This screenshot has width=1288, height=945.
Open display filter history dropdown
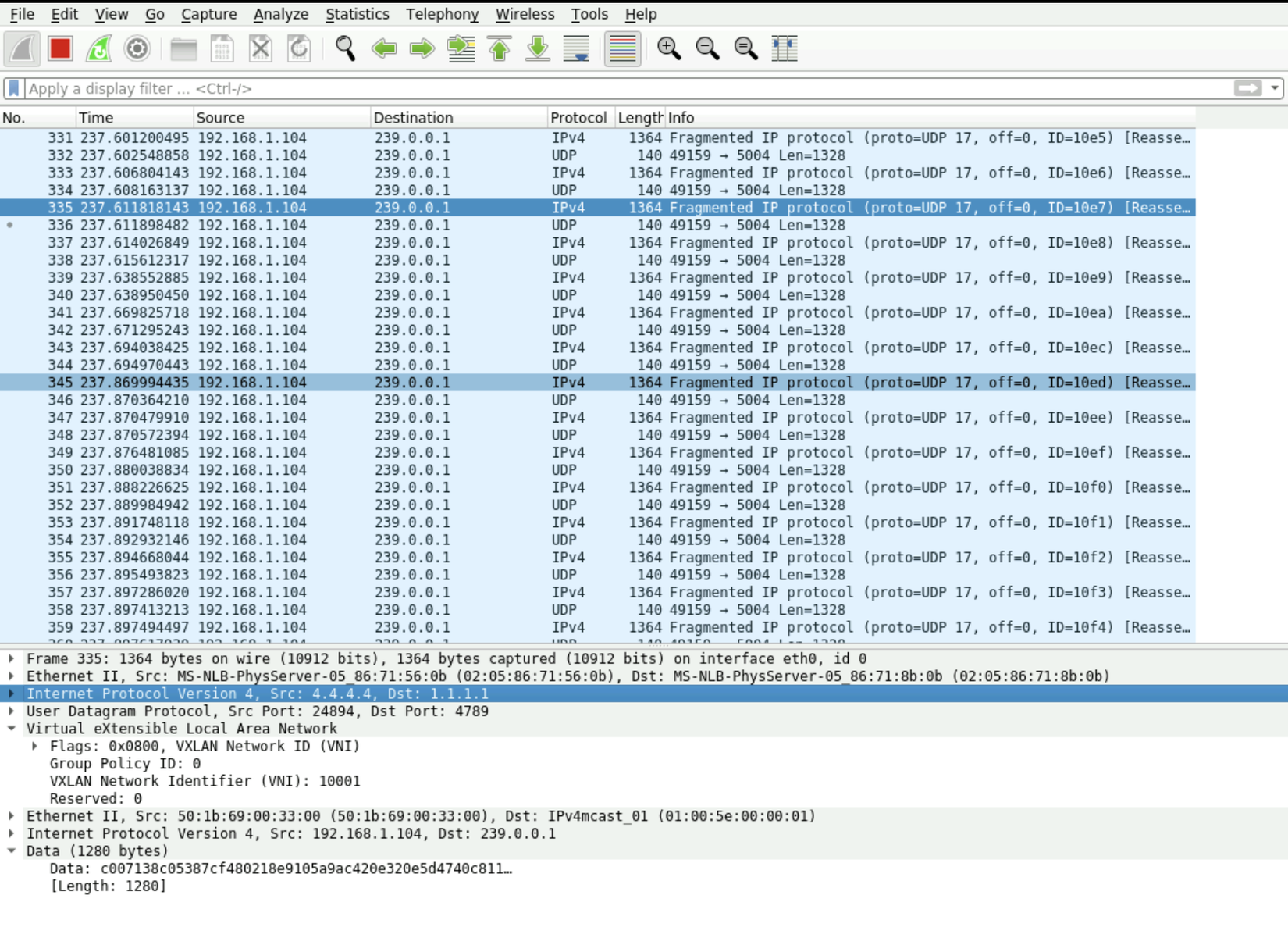(x=1275, y=88)
